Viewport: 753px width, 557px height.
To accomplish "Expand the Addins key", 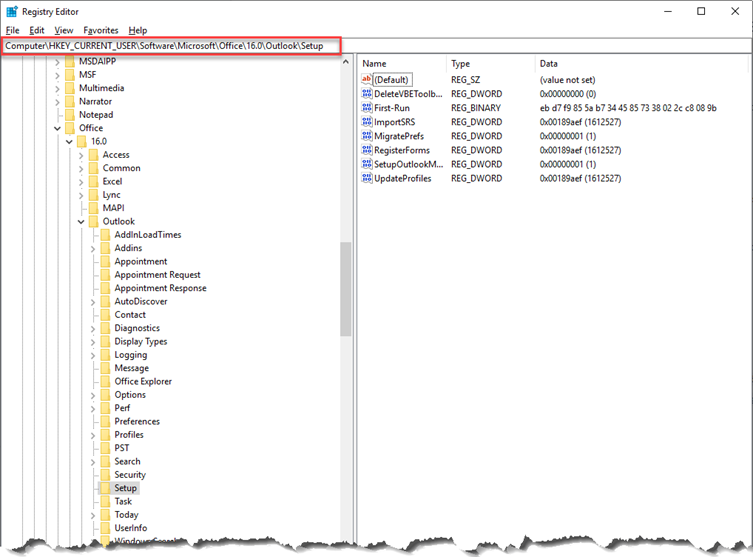I will 93,249.
